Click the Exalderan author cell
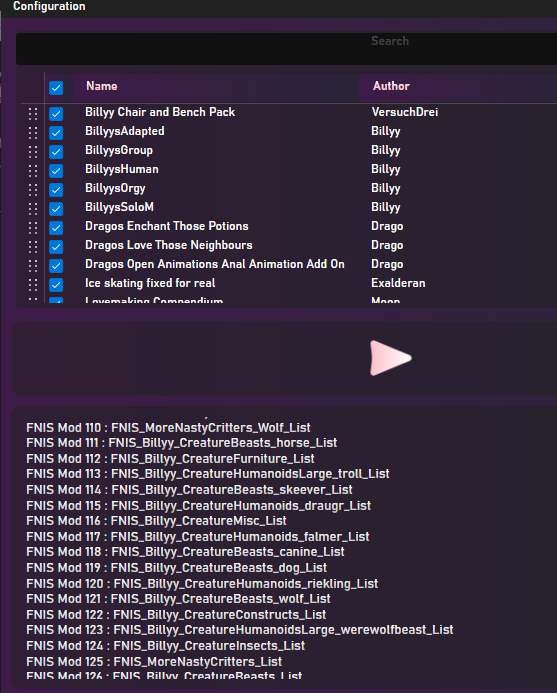The image size is (557, 693). (398, 283)
